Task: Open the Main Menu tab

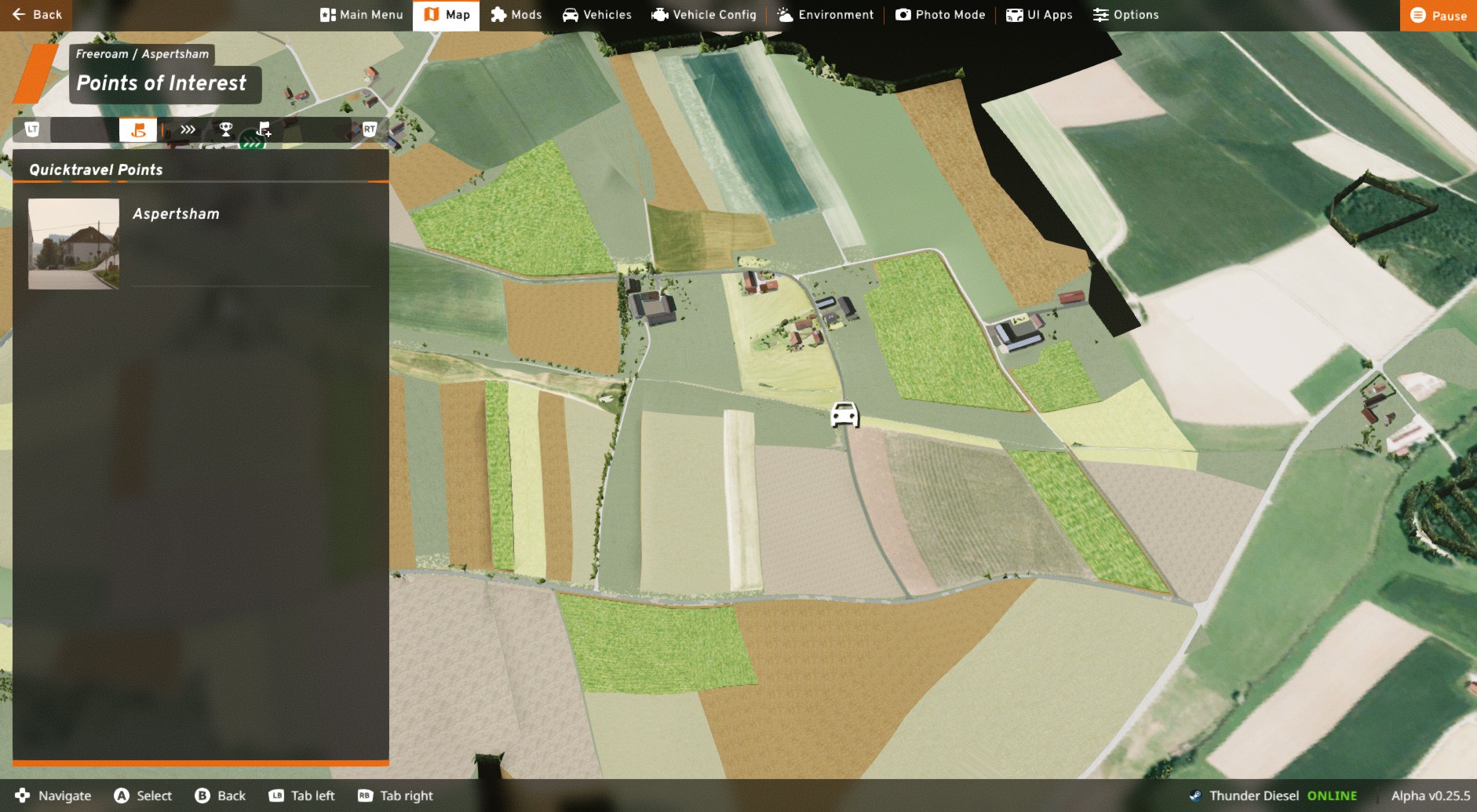Action: 362,15
